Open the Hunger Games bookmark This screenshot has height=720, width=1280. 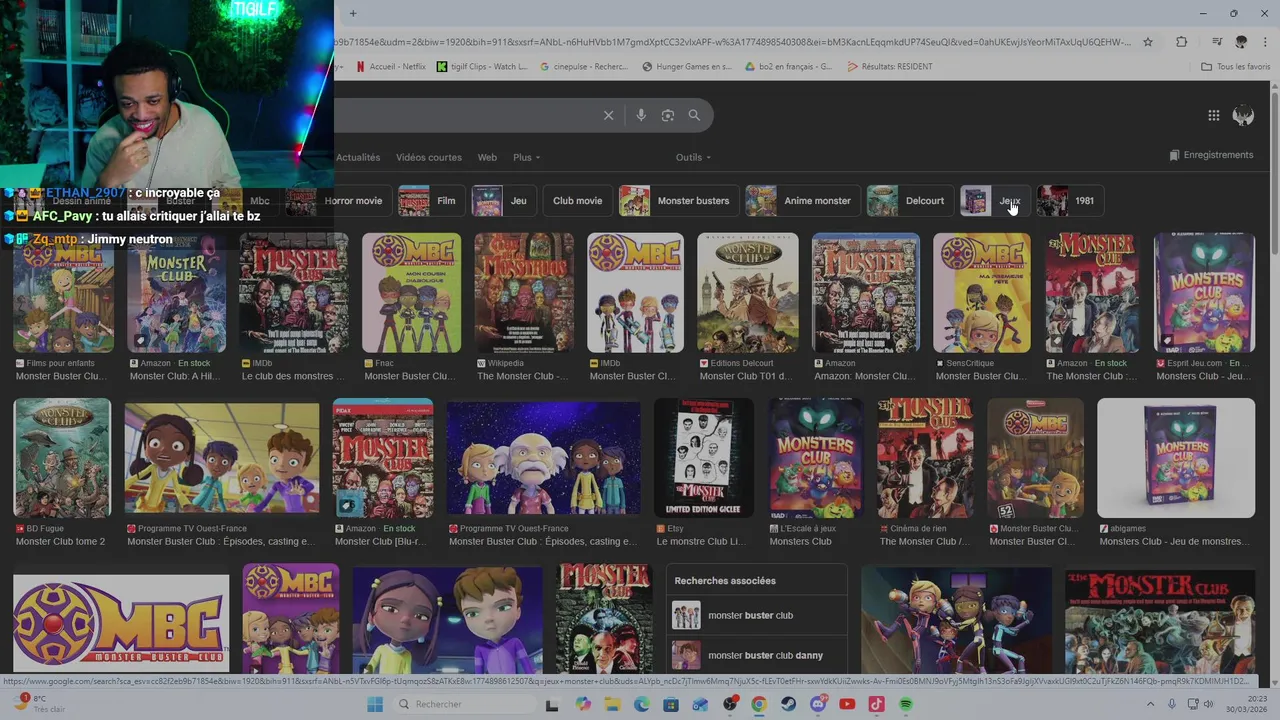[x=687, y=67]
